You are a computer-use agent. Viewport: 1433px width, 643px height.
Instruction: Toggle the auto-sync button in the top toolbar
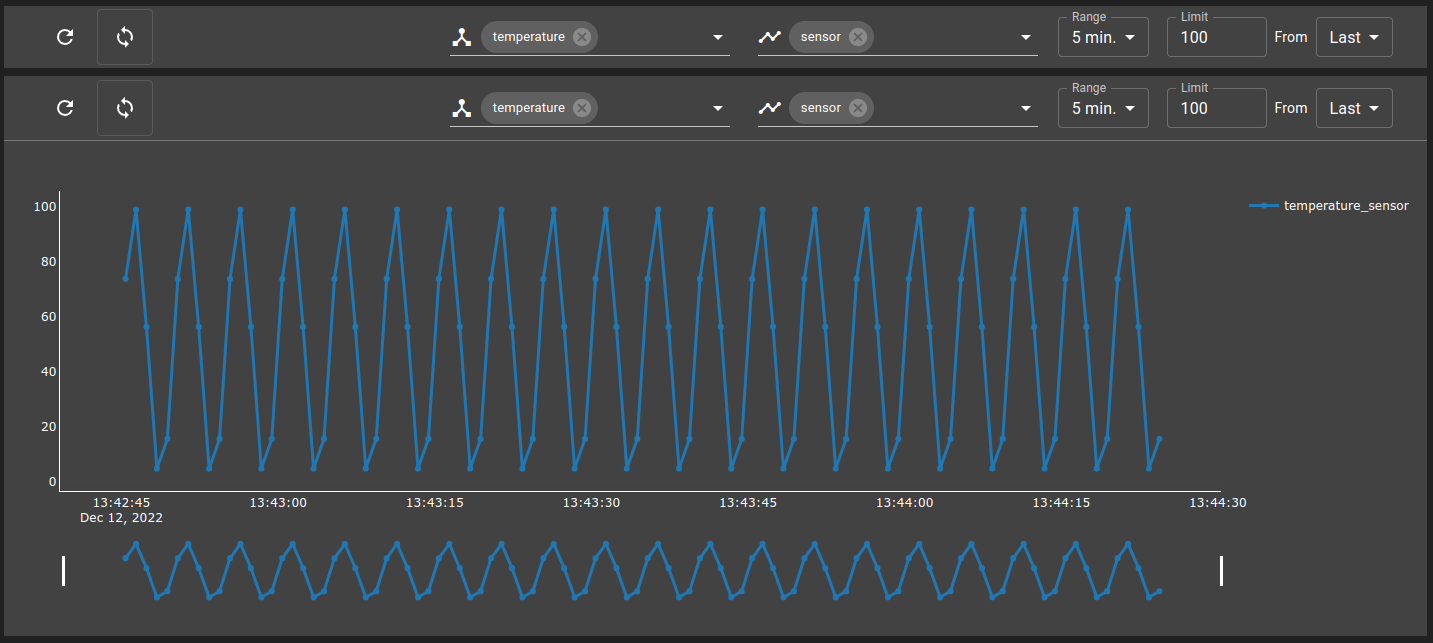point(125,37)
